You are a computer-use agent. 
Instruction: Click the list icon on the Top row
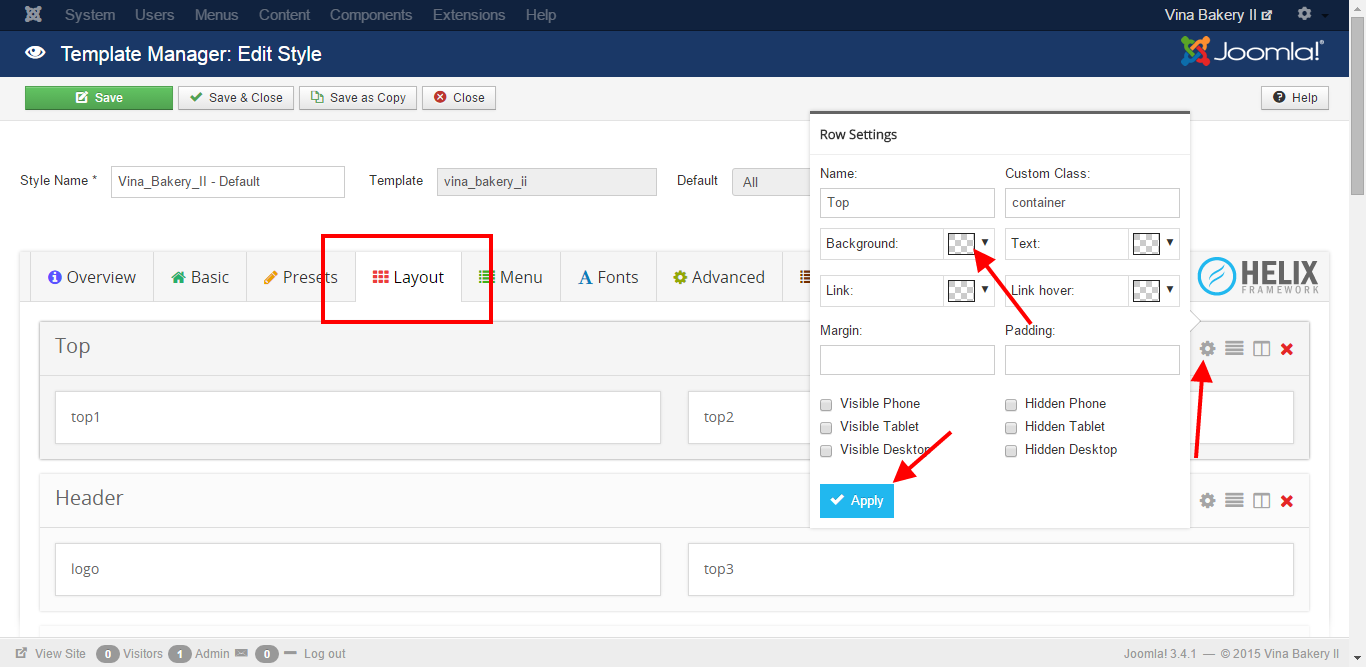tap(1234, 348)
